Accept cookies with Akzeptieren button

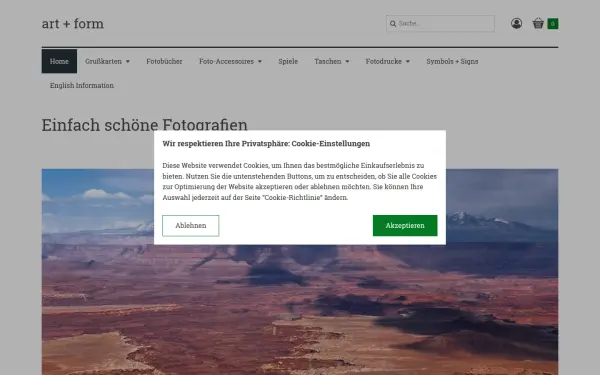point(405,225)
